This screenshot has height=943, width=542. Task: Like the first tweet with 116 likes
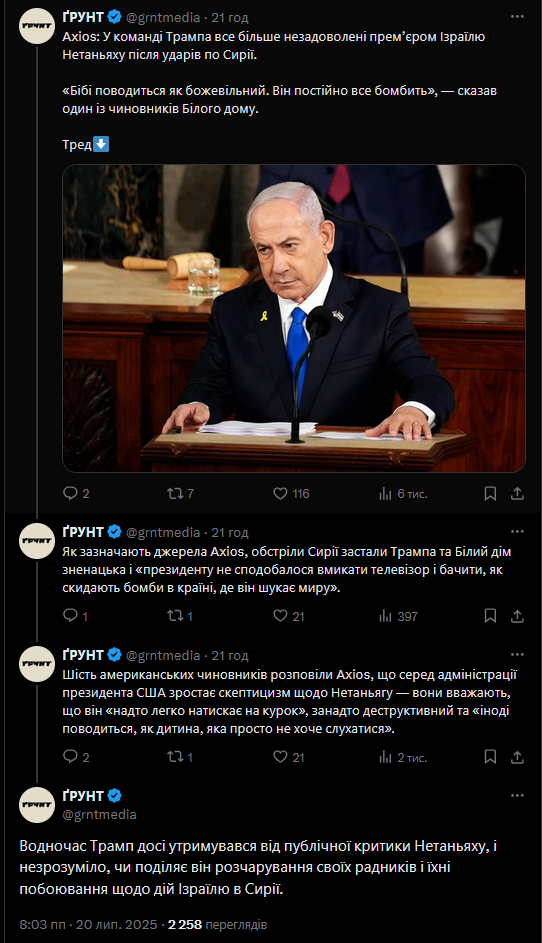(291, 494)
